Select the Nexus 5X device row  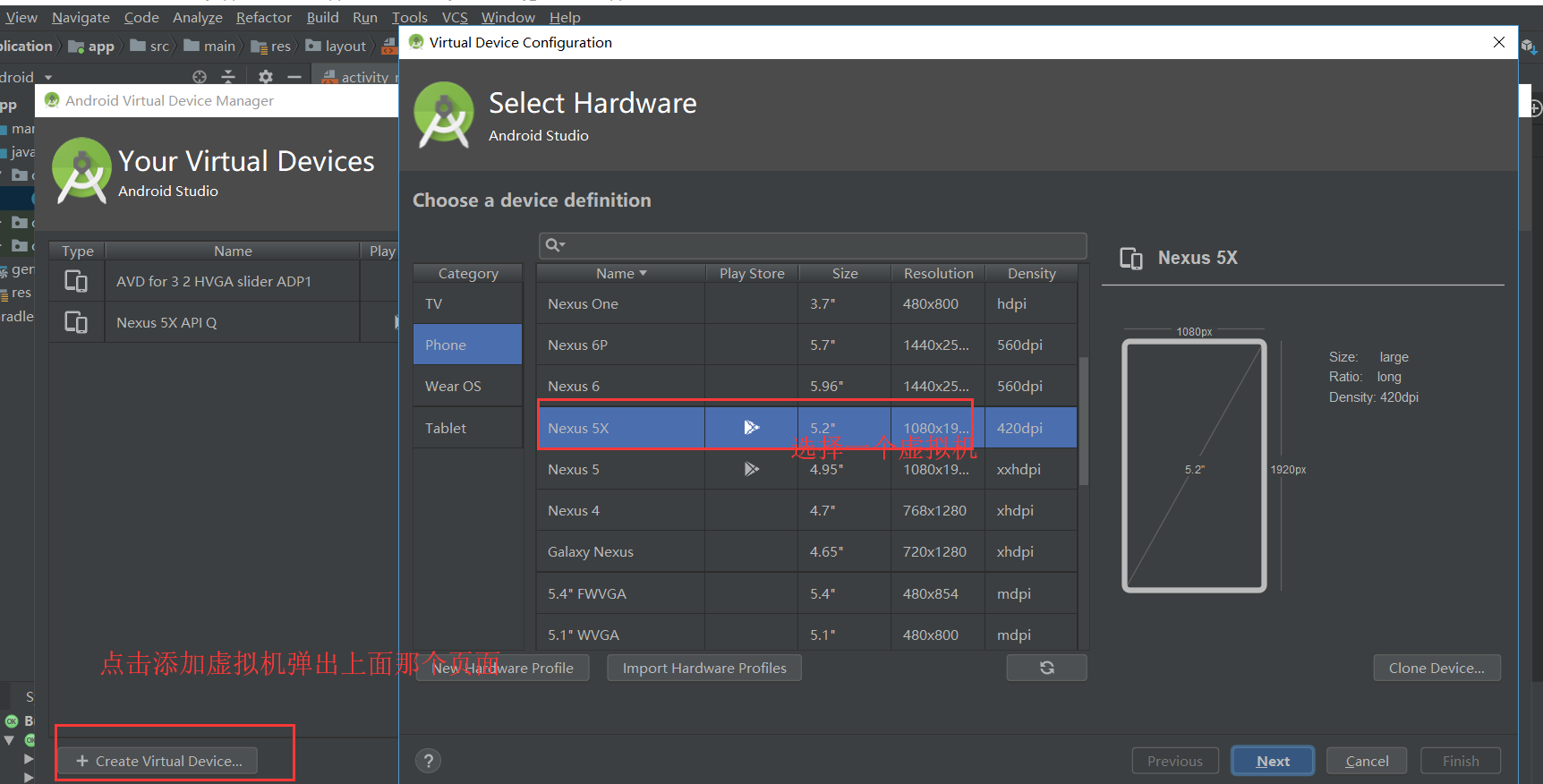806,428
